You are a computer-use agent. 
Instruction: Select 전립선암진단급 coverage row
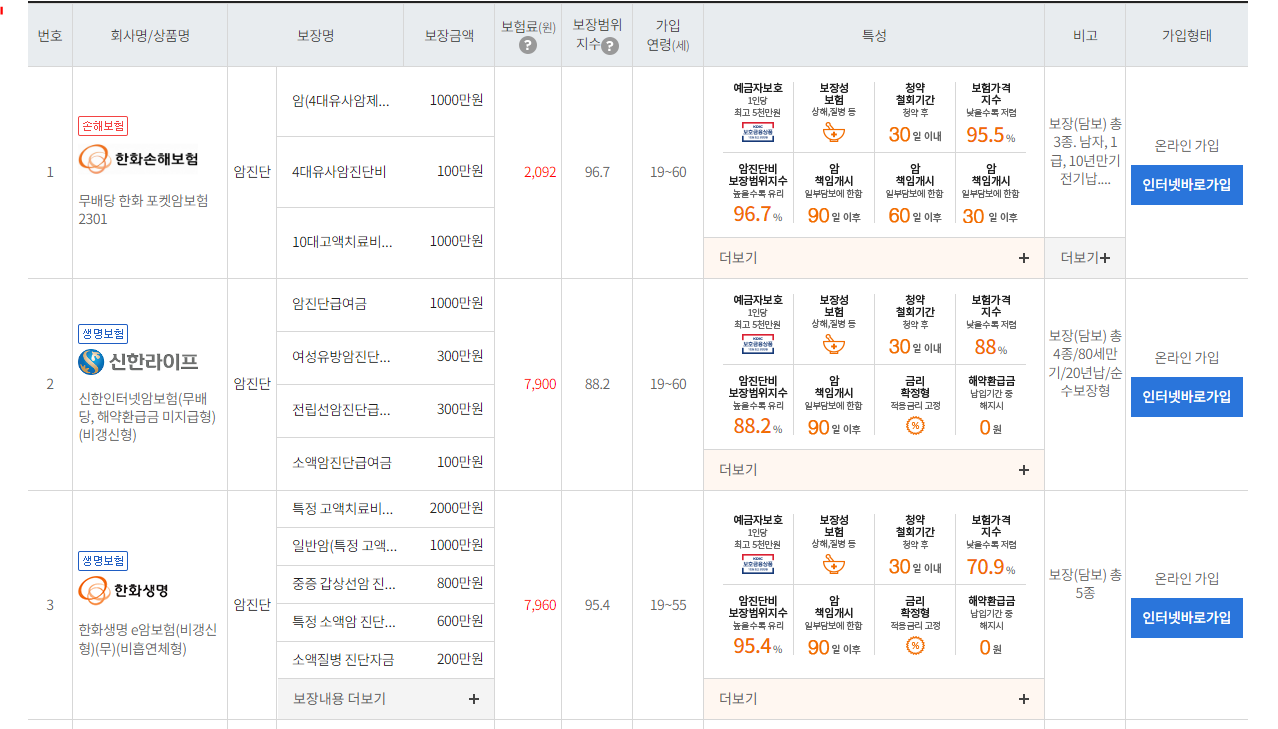click(x=386, y=410)
